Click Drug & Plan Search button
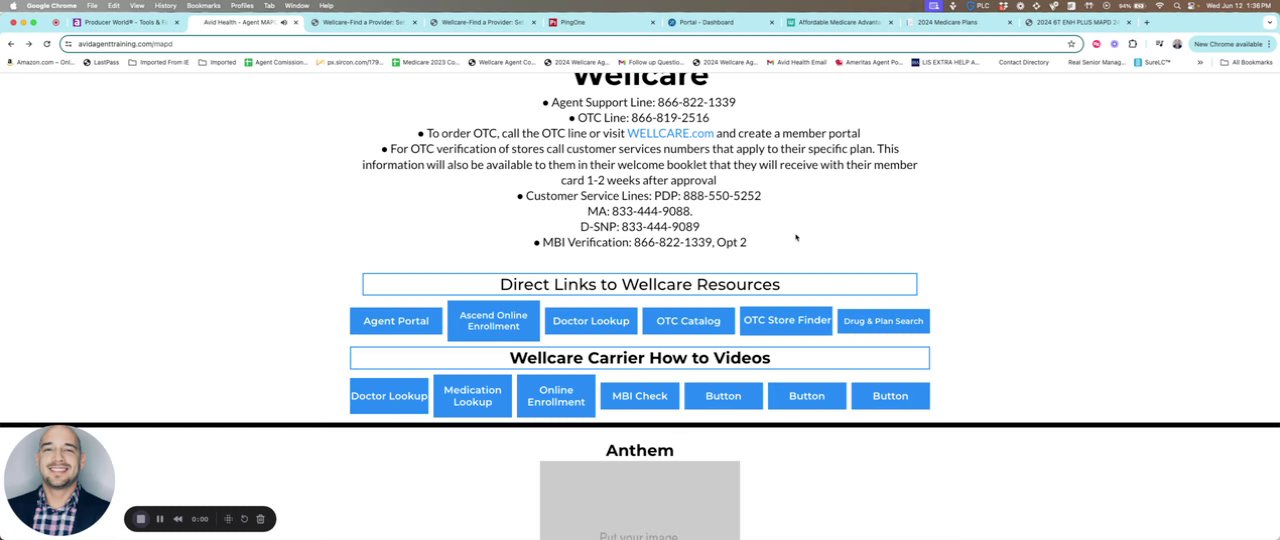This screenshot has width=1280, height=540. (883, 321)
